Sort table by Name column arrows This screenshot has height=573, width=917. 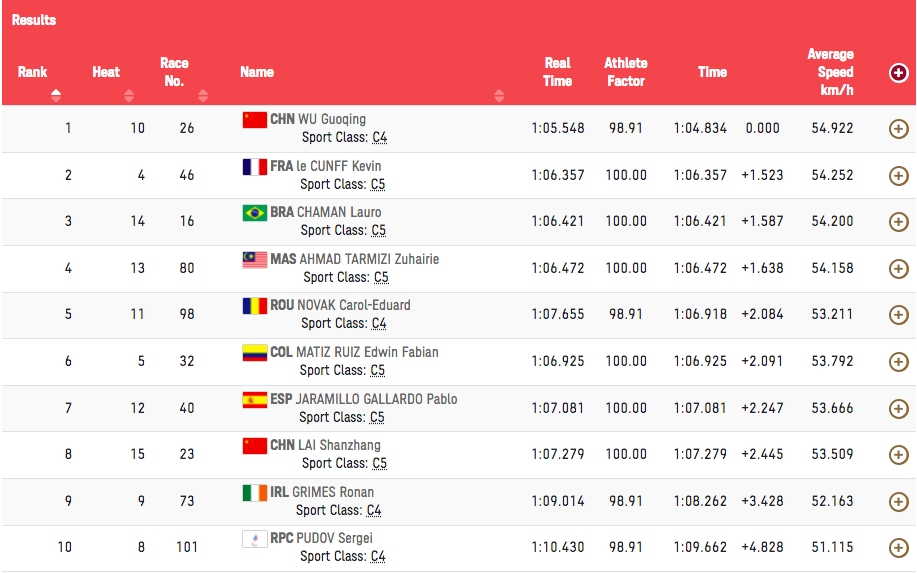point(499,96)
